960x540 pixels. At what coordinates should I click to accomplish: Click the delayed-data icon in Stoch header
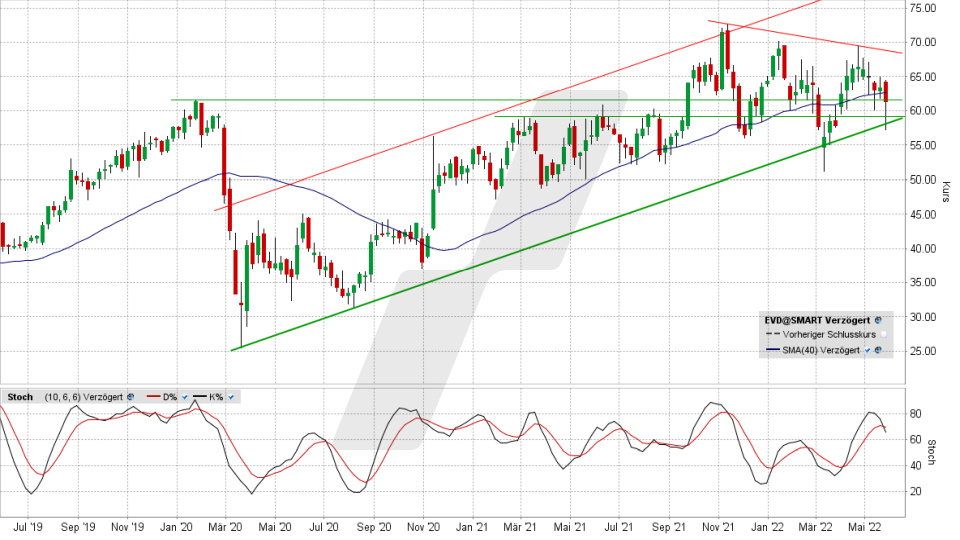tap(130, 397)
